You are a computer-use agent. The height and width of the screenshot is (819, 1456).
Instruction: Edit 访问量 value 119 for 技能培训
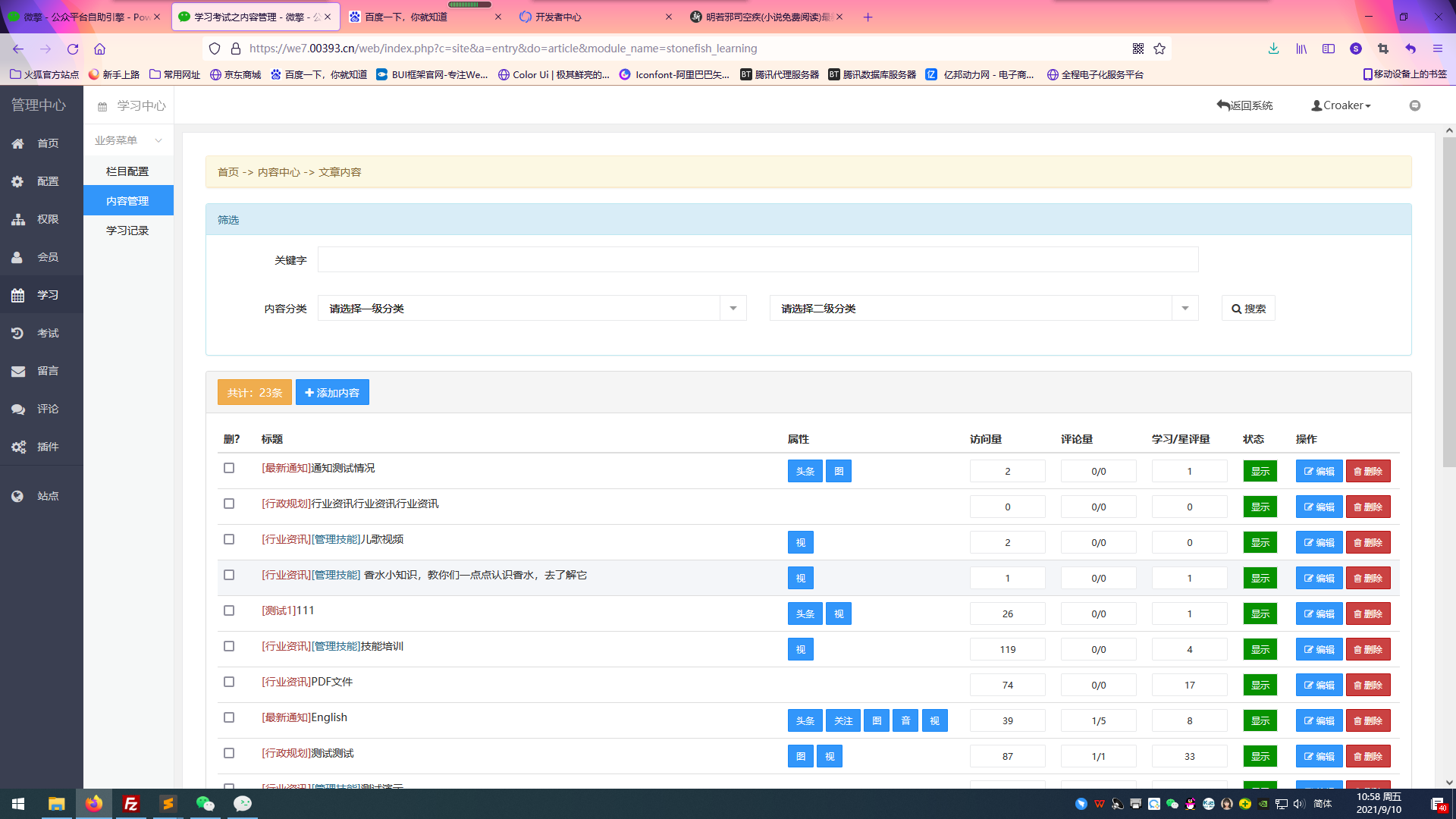click(1007, 650)
